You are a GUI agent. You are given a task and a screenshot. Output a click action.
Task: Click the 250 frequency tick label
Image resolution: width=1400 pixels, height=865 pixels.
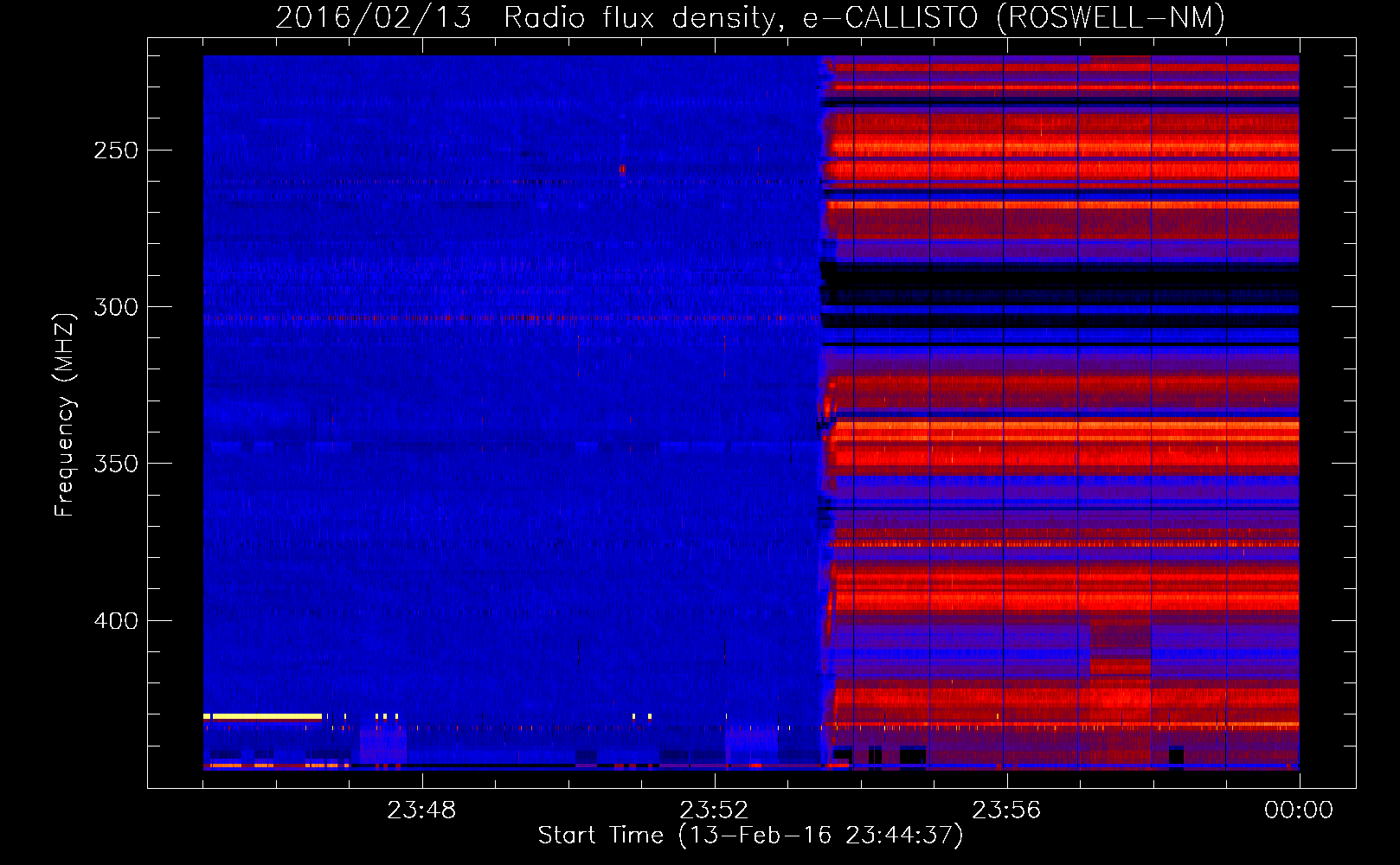(x=116, y=151)
